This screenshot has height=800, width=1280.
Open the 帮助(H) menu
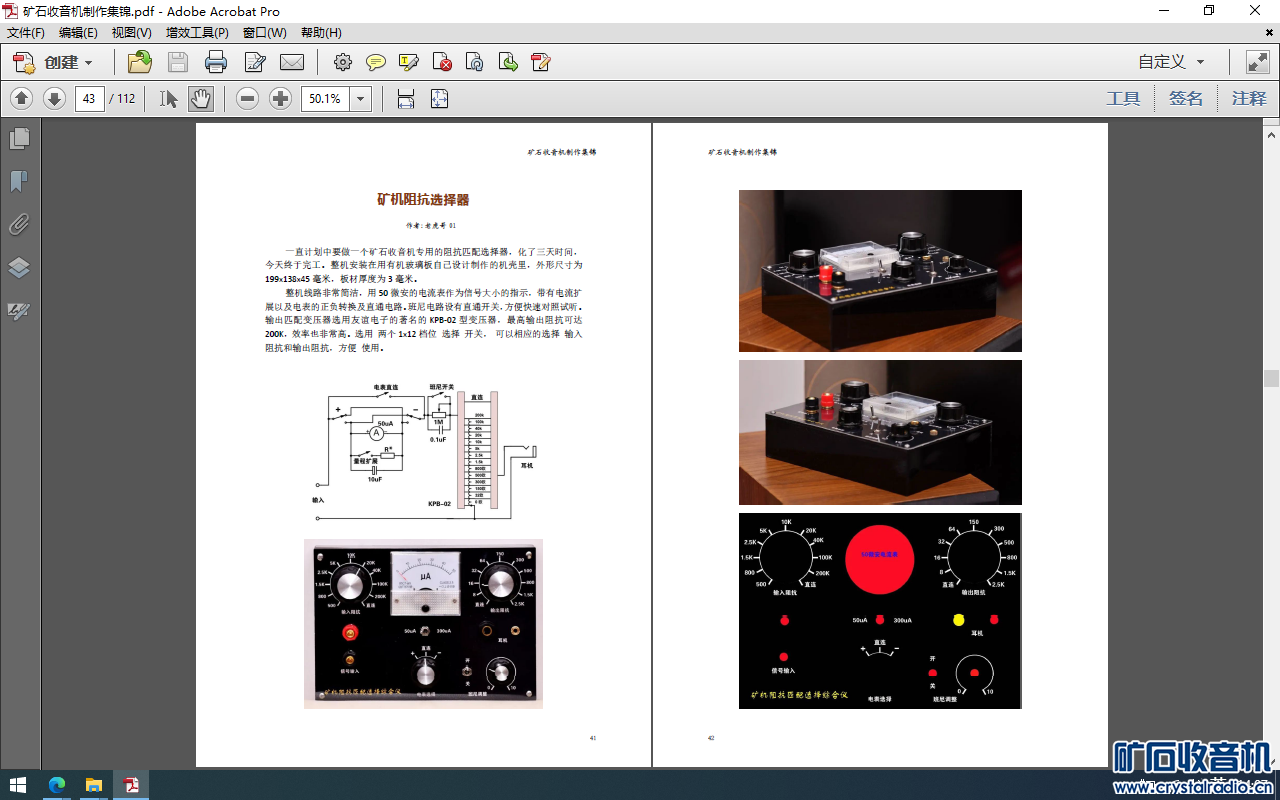[320, 33]
